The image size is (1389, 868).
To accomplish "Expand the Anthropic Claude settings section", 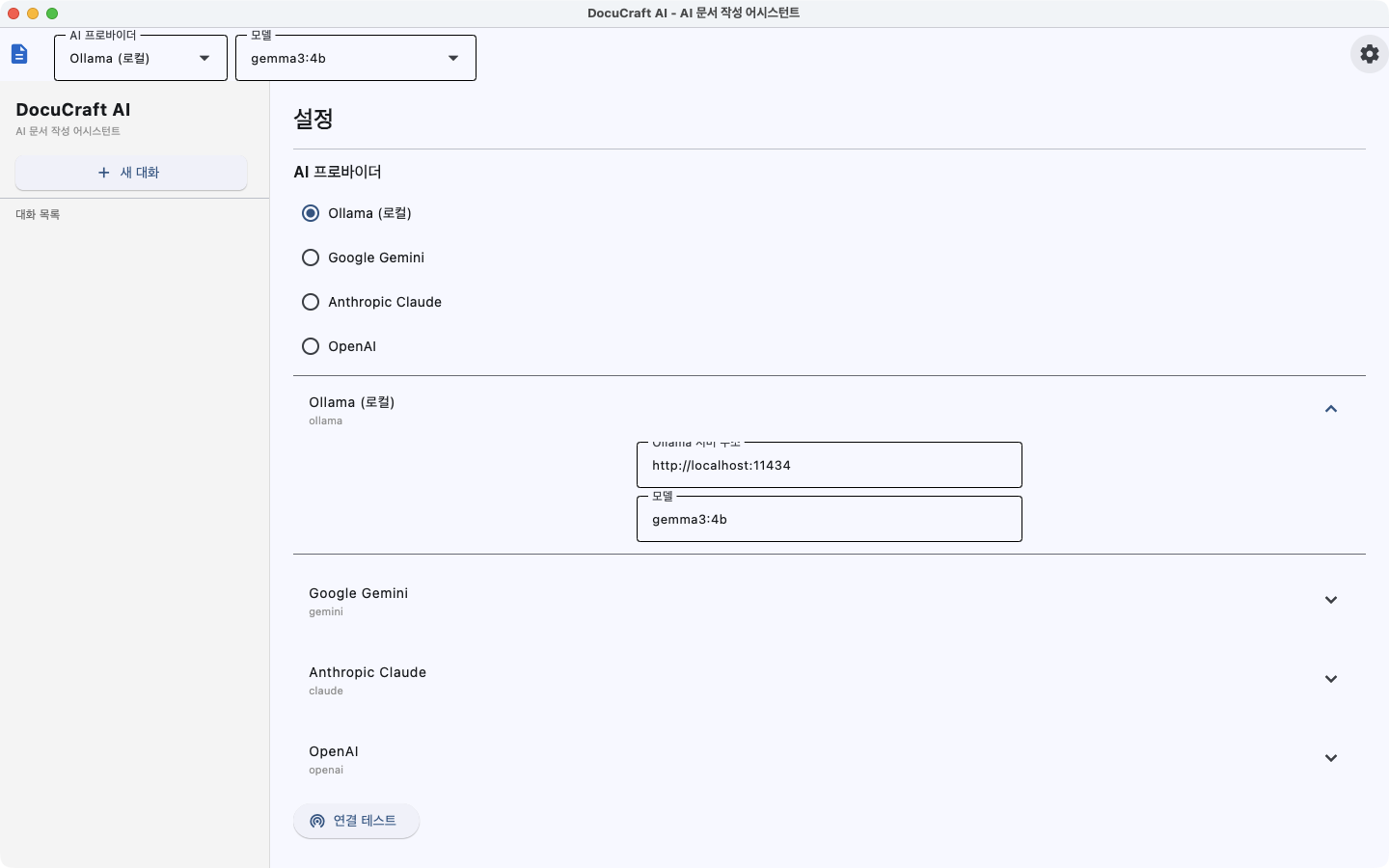I will (1331, 679).
